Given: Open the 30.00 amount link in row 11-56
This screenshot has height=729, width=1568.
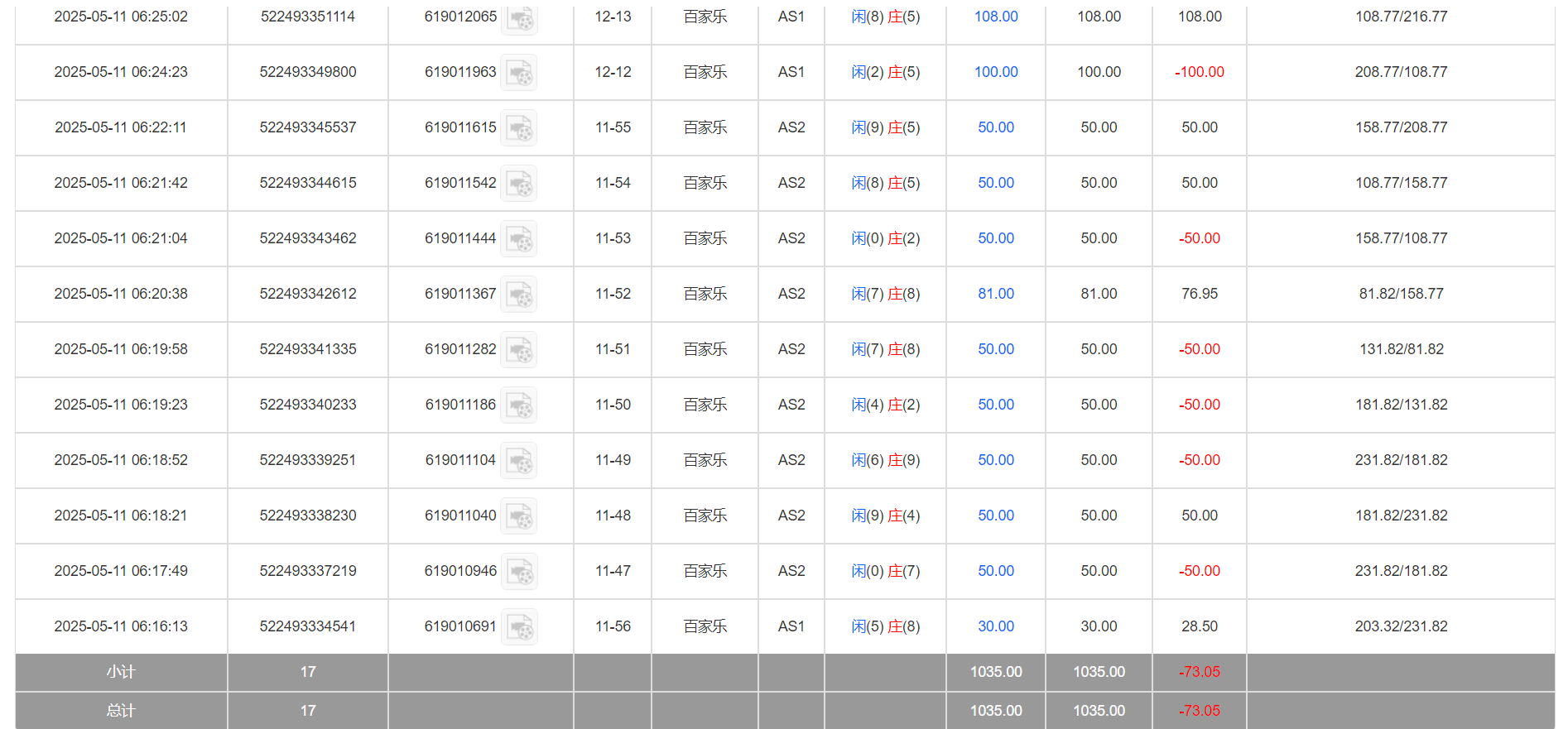Looking at the screenshot, I should coord(995,626).
